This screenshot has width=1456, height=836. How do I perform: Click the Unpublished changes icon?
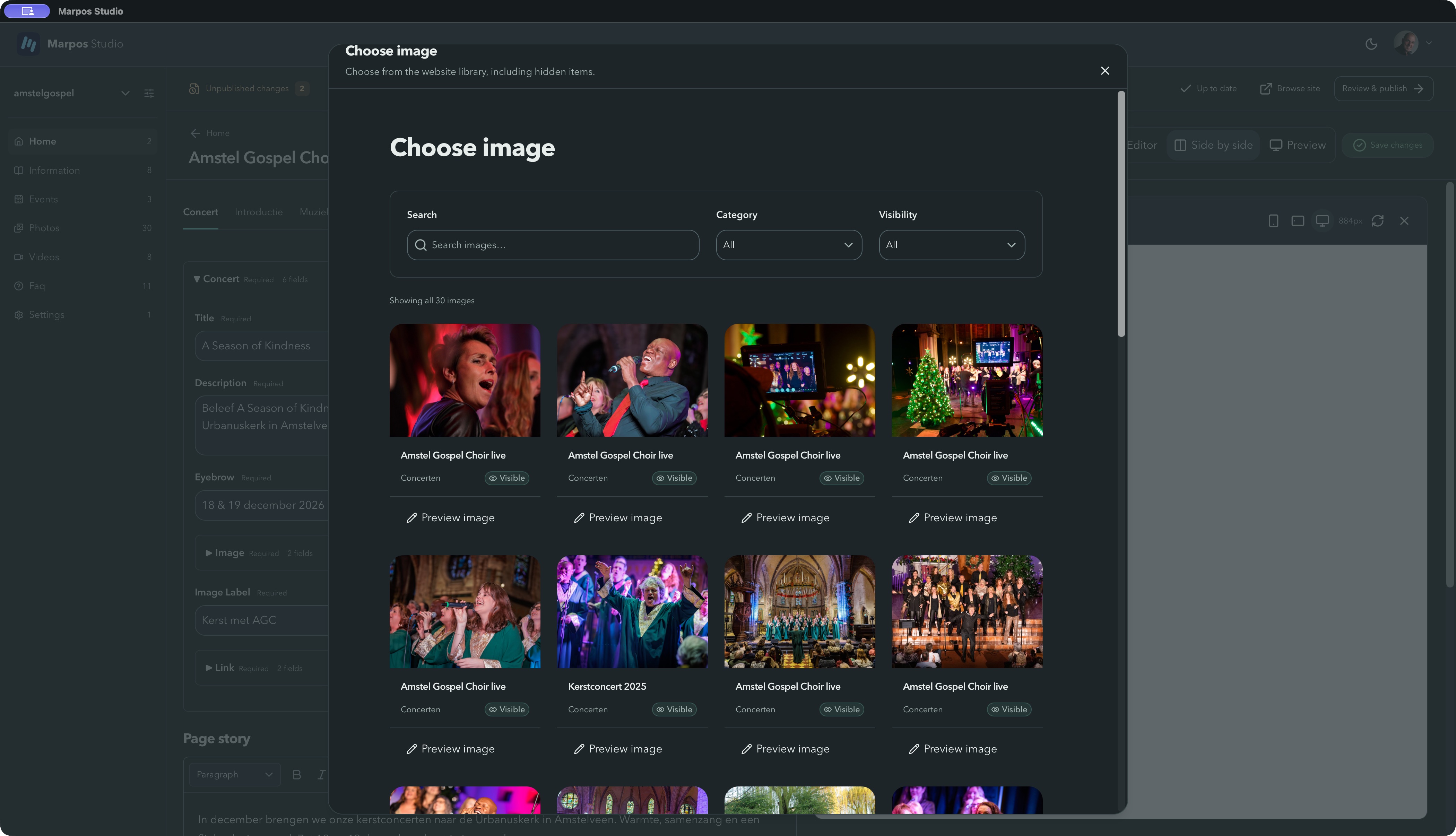(194, 88)
